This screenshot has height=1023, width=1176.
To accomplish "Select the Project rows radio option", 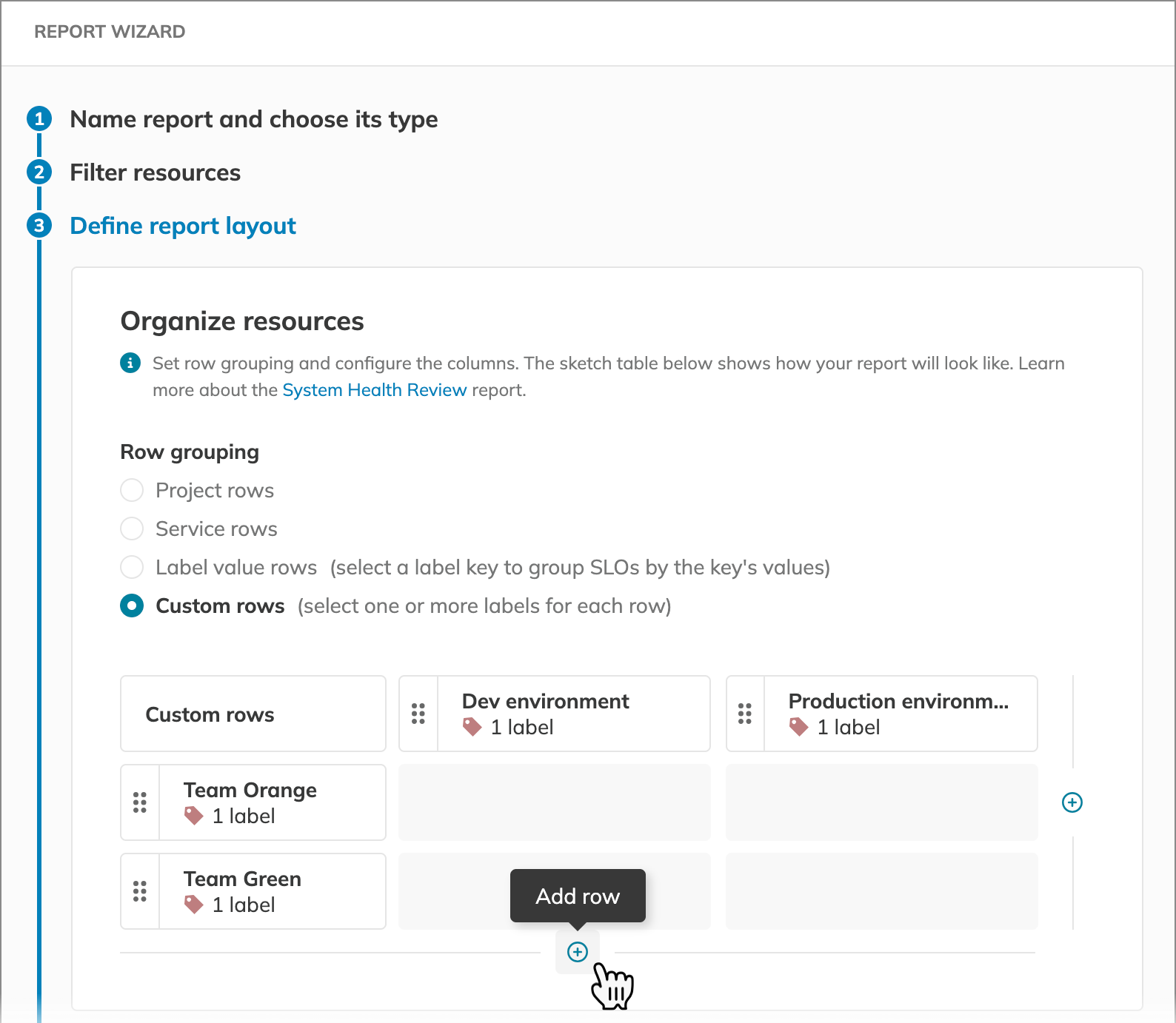I will (x=132, y=490).
